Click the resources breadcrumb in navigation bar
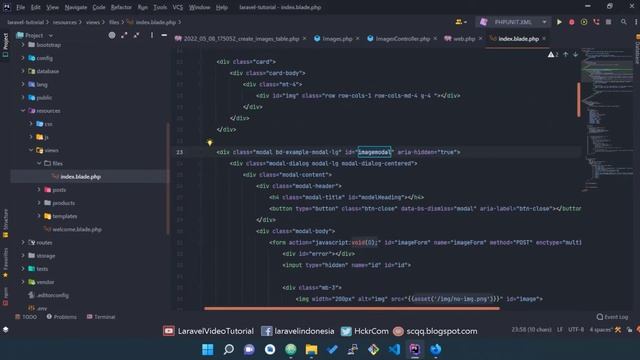 tap(64, 22)
